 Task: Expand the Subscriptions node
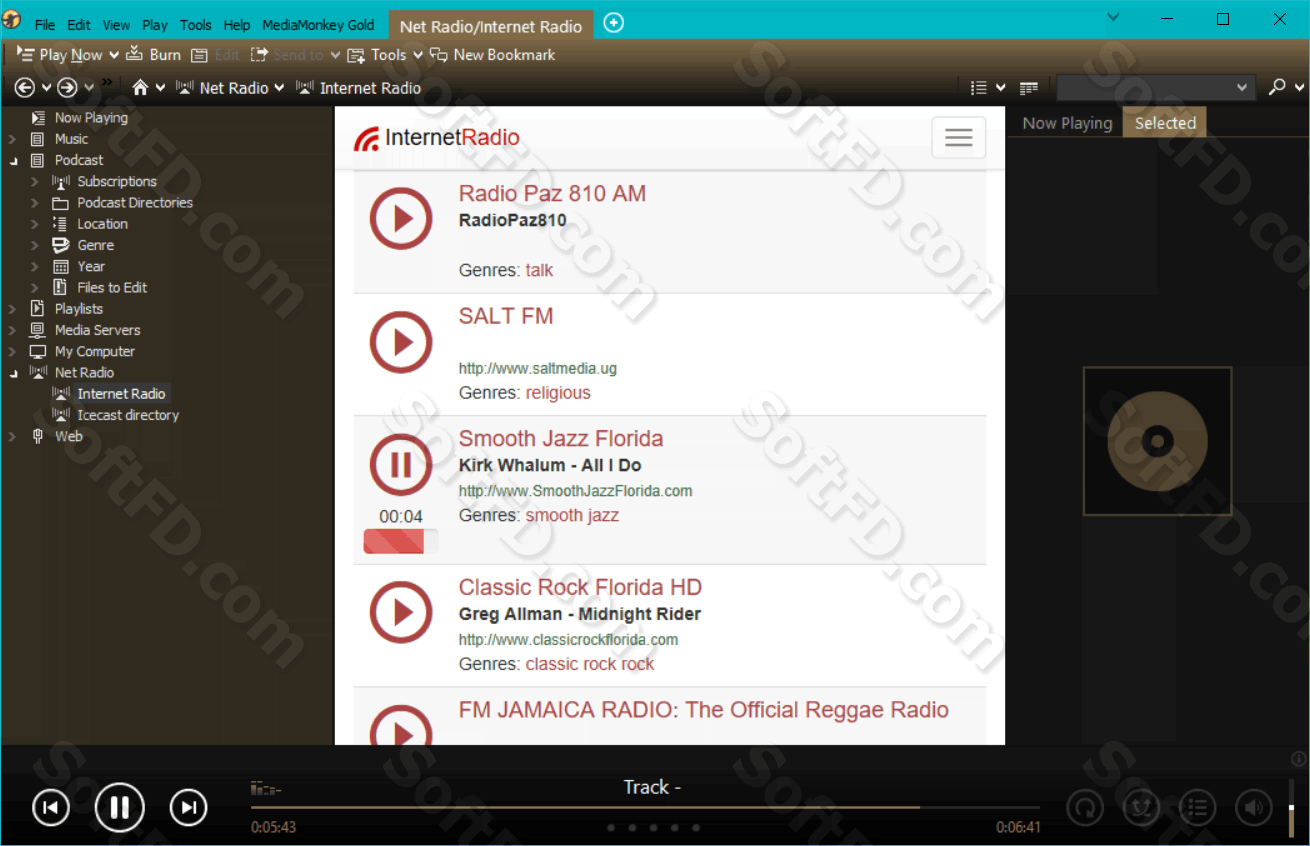(x=34, y=182)
